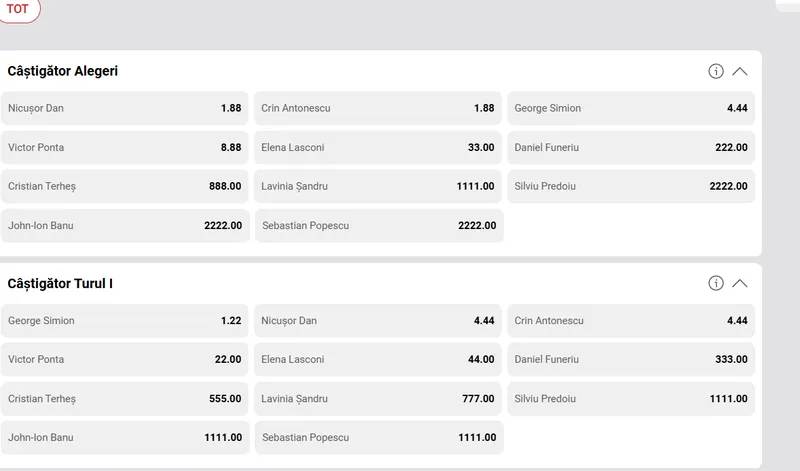The height and width of the screenshot is (471, 800).
Task: Collapse the Câștigător Turul I section
Action: [x=740, y=283]
